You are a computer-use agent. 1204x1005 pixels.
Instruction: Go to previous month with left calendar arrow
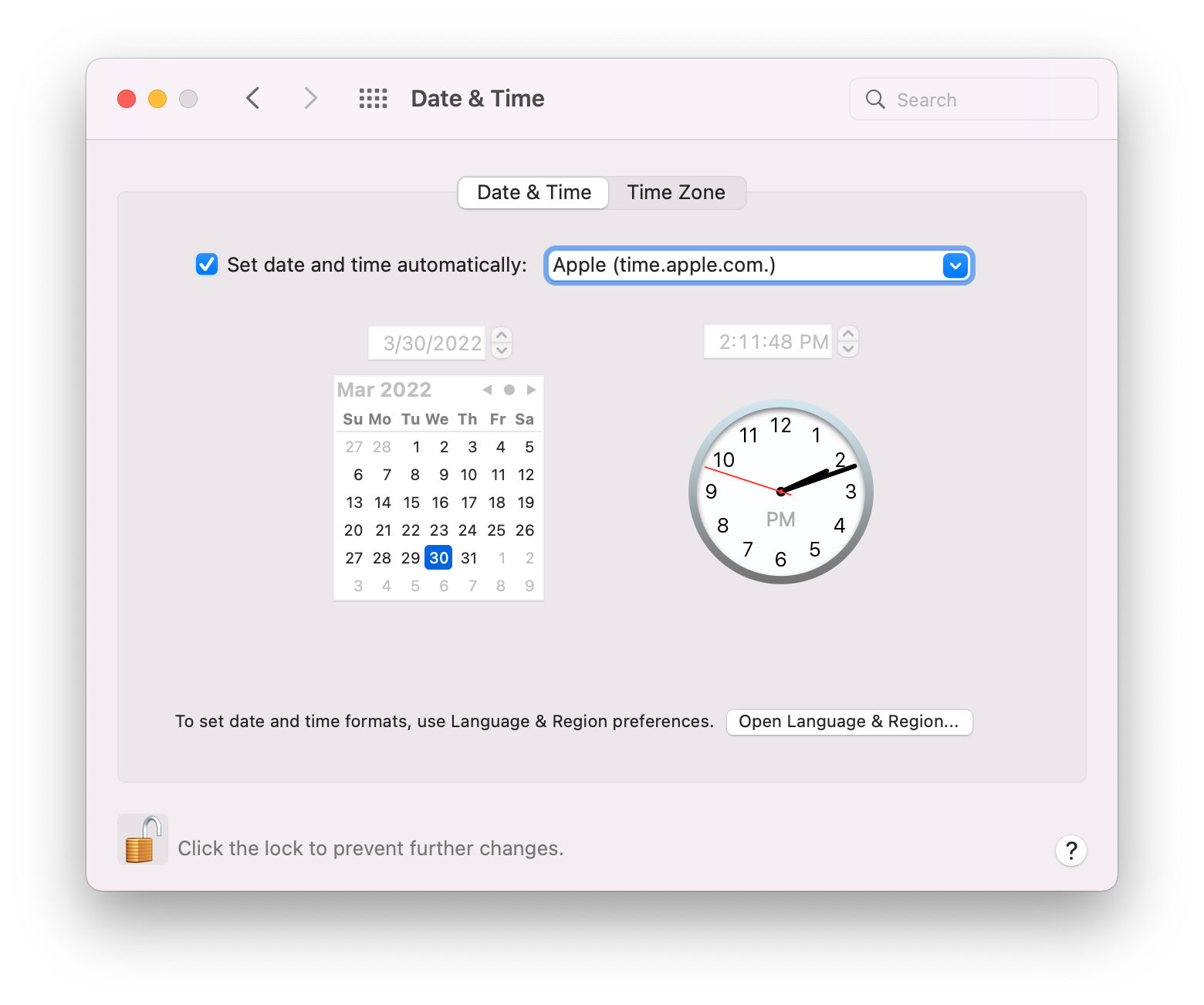[486, 390]
